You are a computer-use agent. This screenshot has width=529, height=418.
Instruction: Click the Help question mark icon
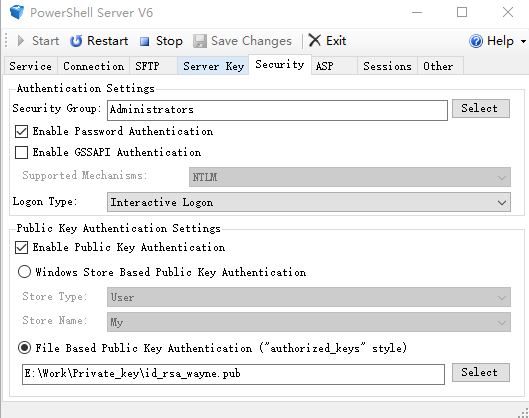click(476, 41)
